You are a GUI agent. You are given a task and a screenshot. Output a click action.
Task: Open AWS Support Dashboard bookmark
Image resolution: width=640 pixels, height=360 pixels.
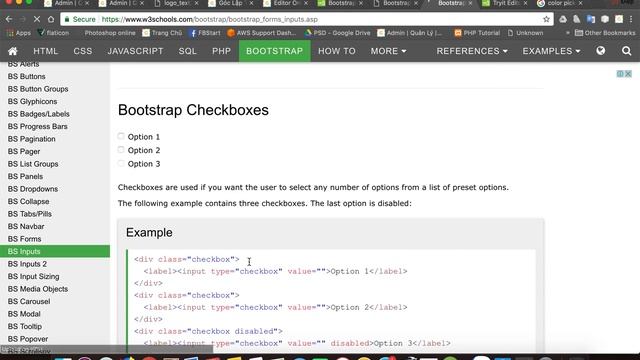[262, 33]
